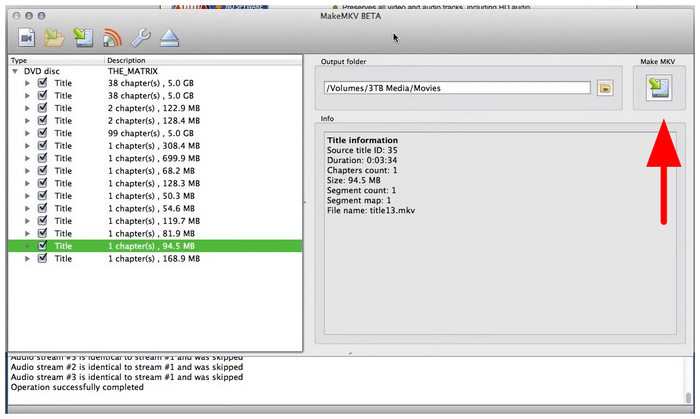This screenshot has width=700, height=419.
Task: Expand the 168.9 MB title row
Action: pyautogui.click(x=27, y=259)
